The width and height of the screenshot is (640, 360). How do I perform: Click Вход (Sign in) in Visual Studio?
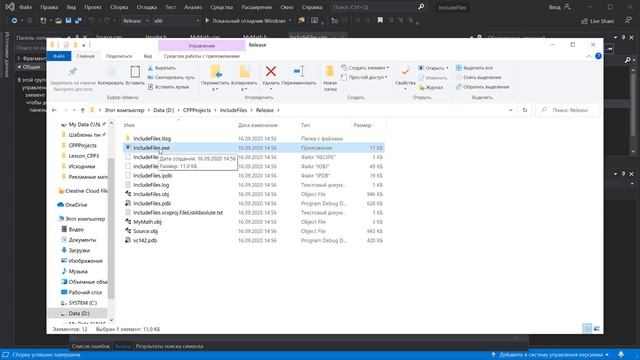tap(559, 7)
